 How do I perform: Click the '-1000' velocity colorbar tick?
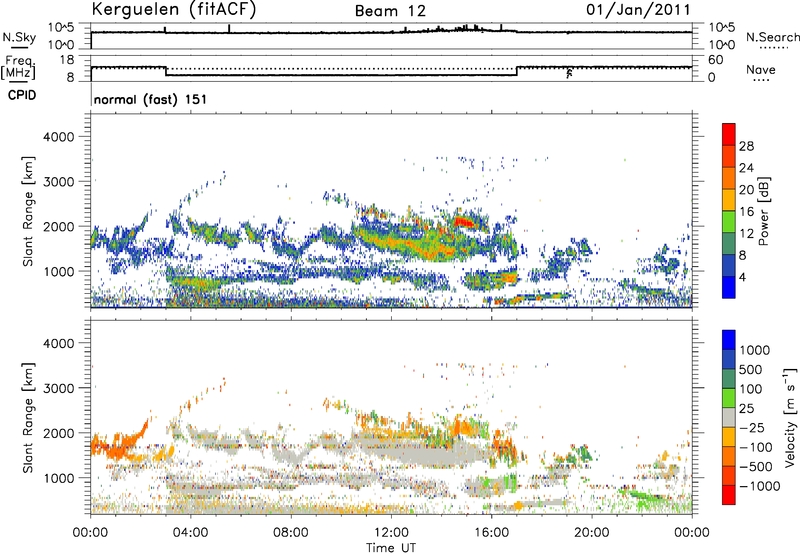(x=760, y=486)
